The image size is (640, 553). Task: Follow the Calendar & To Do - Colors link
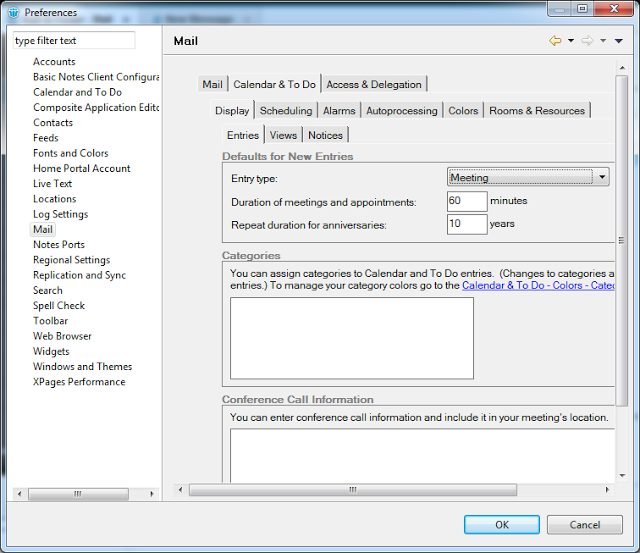pos(538,286)
